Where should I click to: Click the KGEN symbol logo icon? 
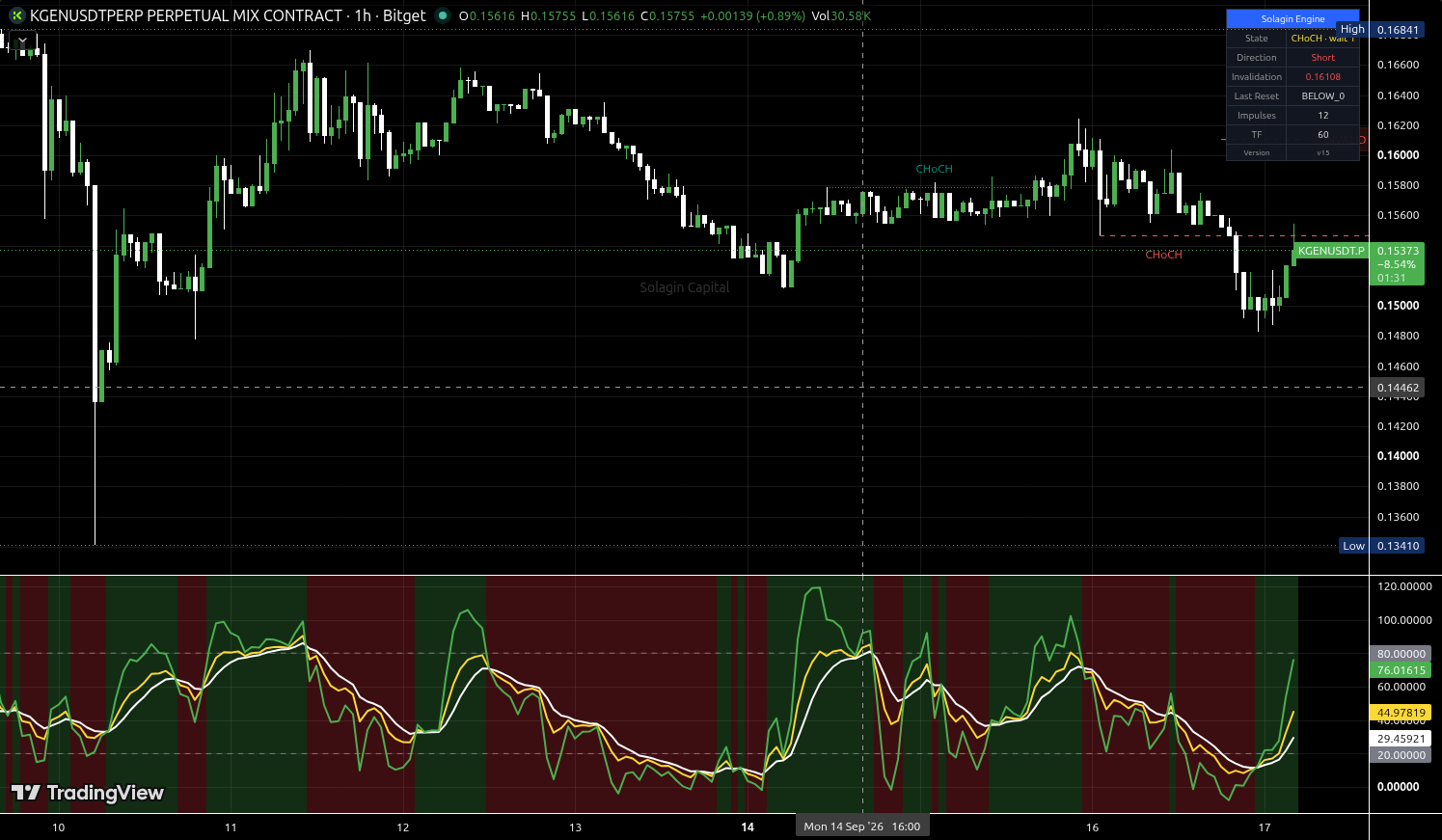(16, 15)
